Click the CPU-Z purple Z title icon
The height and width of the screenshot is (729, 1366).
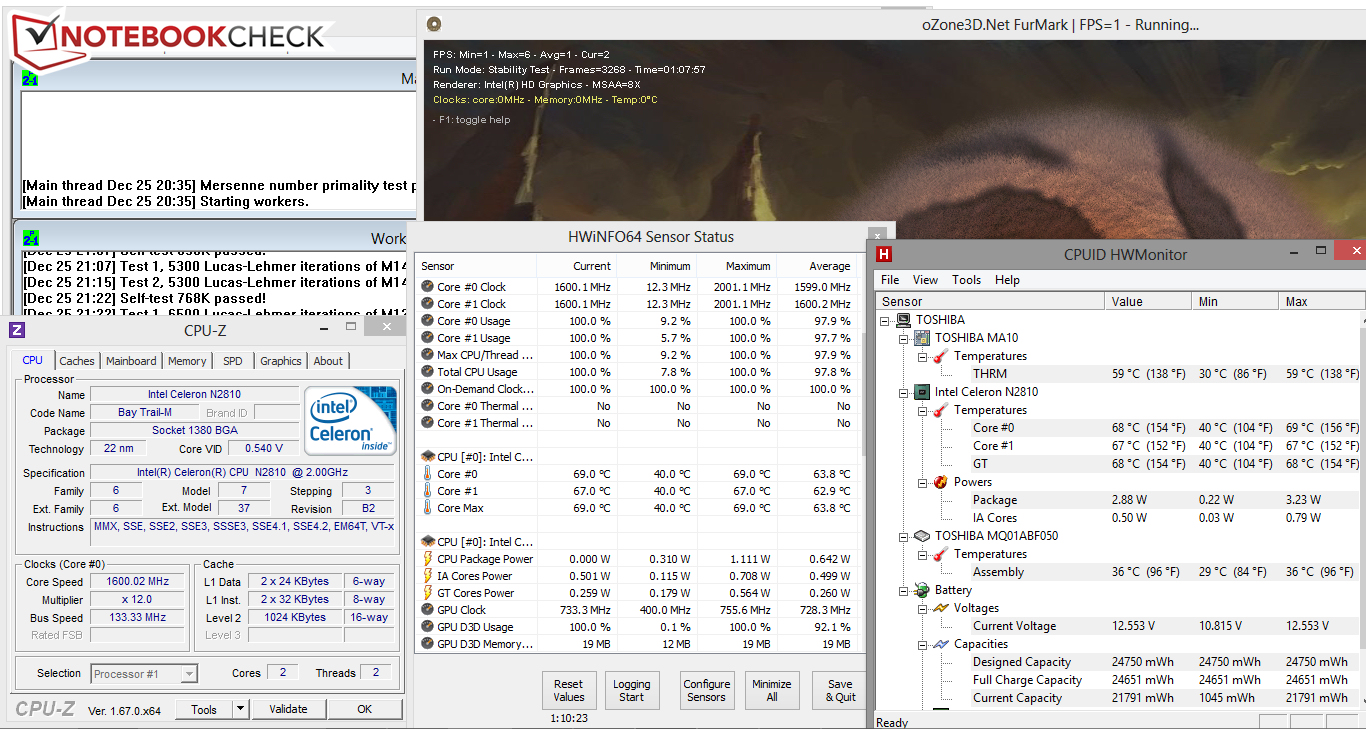click(x=17, y=330)
